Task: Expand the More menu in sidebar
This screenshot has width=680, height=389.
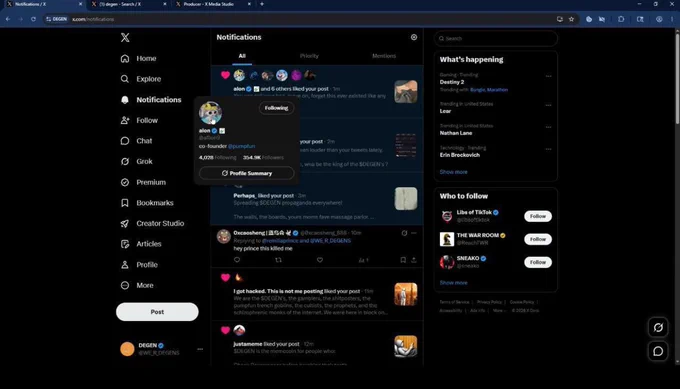Action: coord(137,285)
